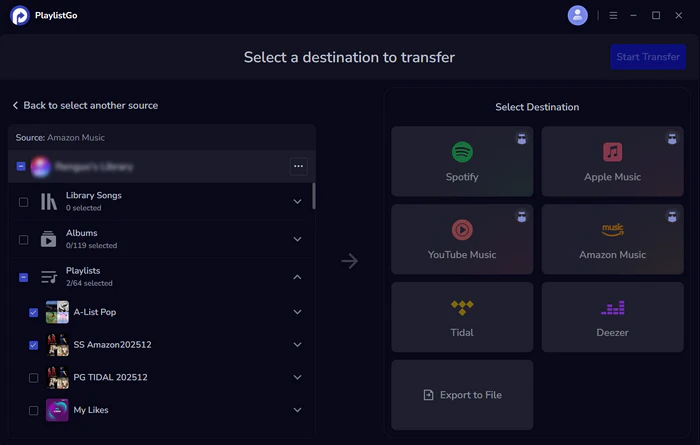Check the Library Songs checkbox

coord(23,202)
